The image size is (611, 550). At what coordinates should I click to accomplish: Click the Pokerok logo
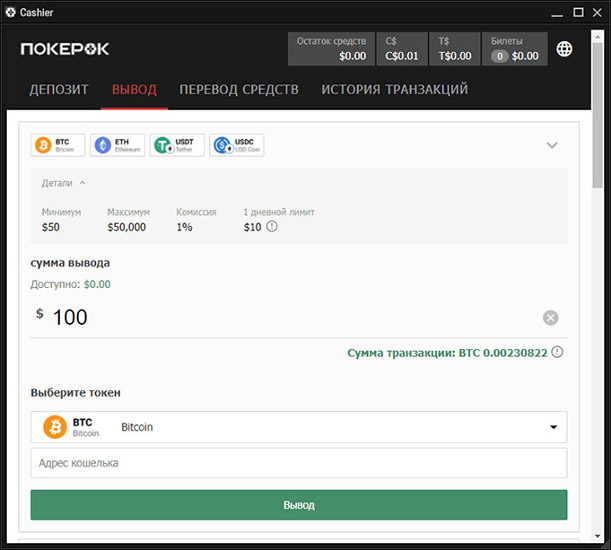[65, 49]
